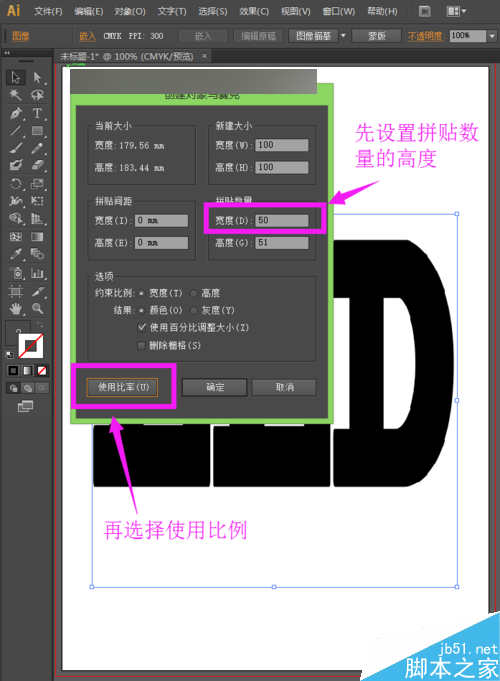Viewport: 500px width, 681px height.
Task: Apply gradient with Gradient swatch button
Action: click(x=27, y=370)
